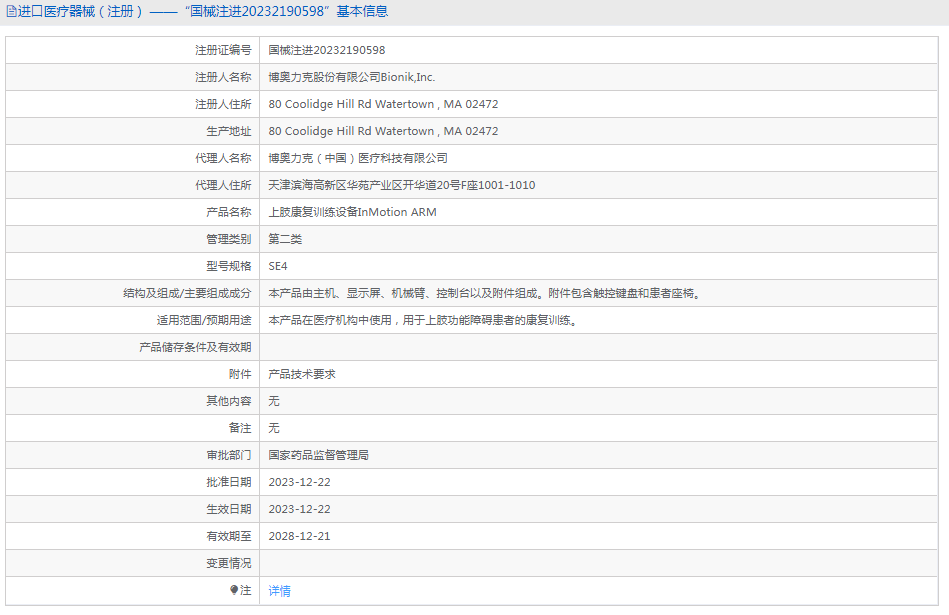Click the 产品名称 label

229,212
